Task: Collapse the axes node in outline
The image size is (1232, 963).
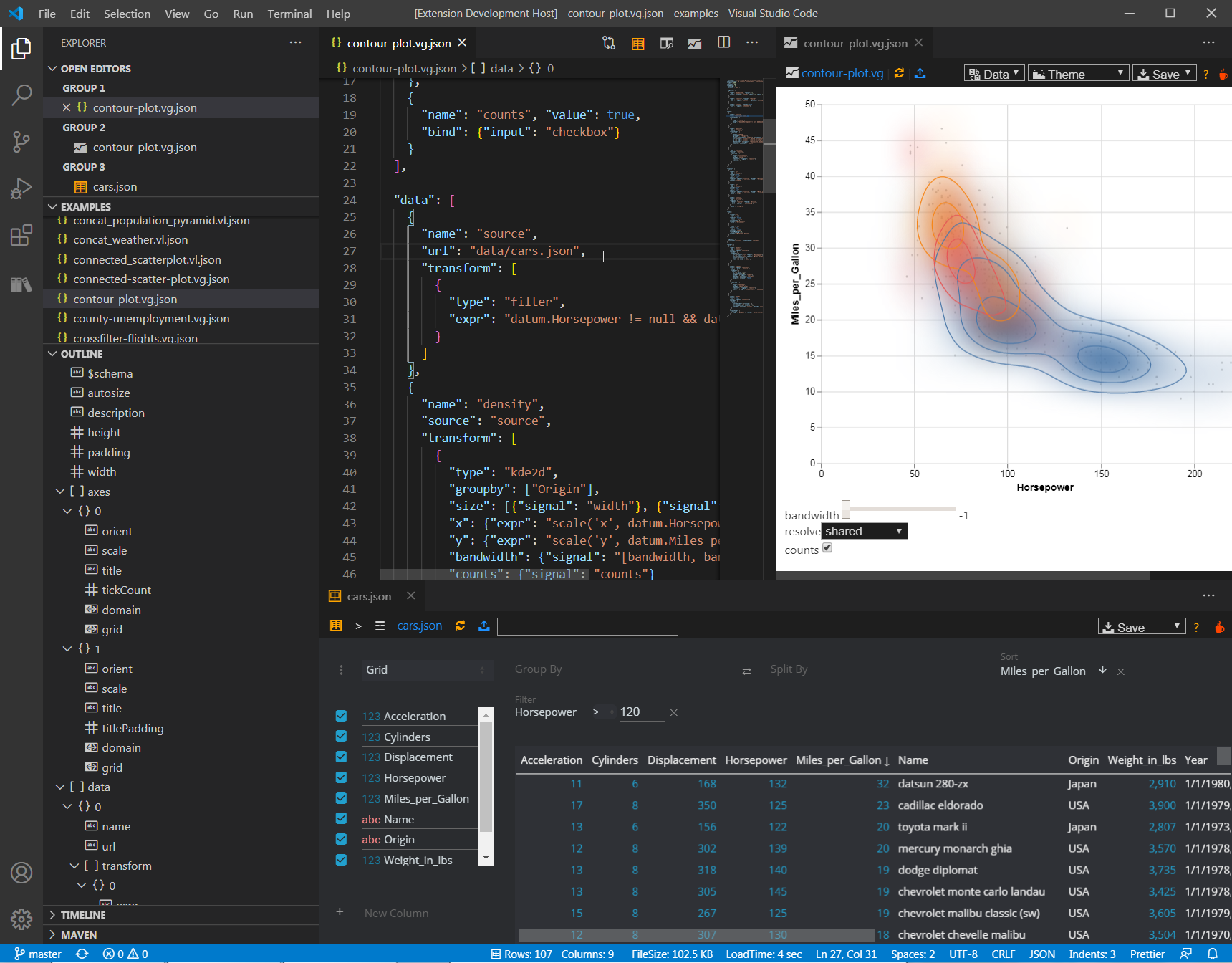Action: pyautogui.click(x=60, y=492)
